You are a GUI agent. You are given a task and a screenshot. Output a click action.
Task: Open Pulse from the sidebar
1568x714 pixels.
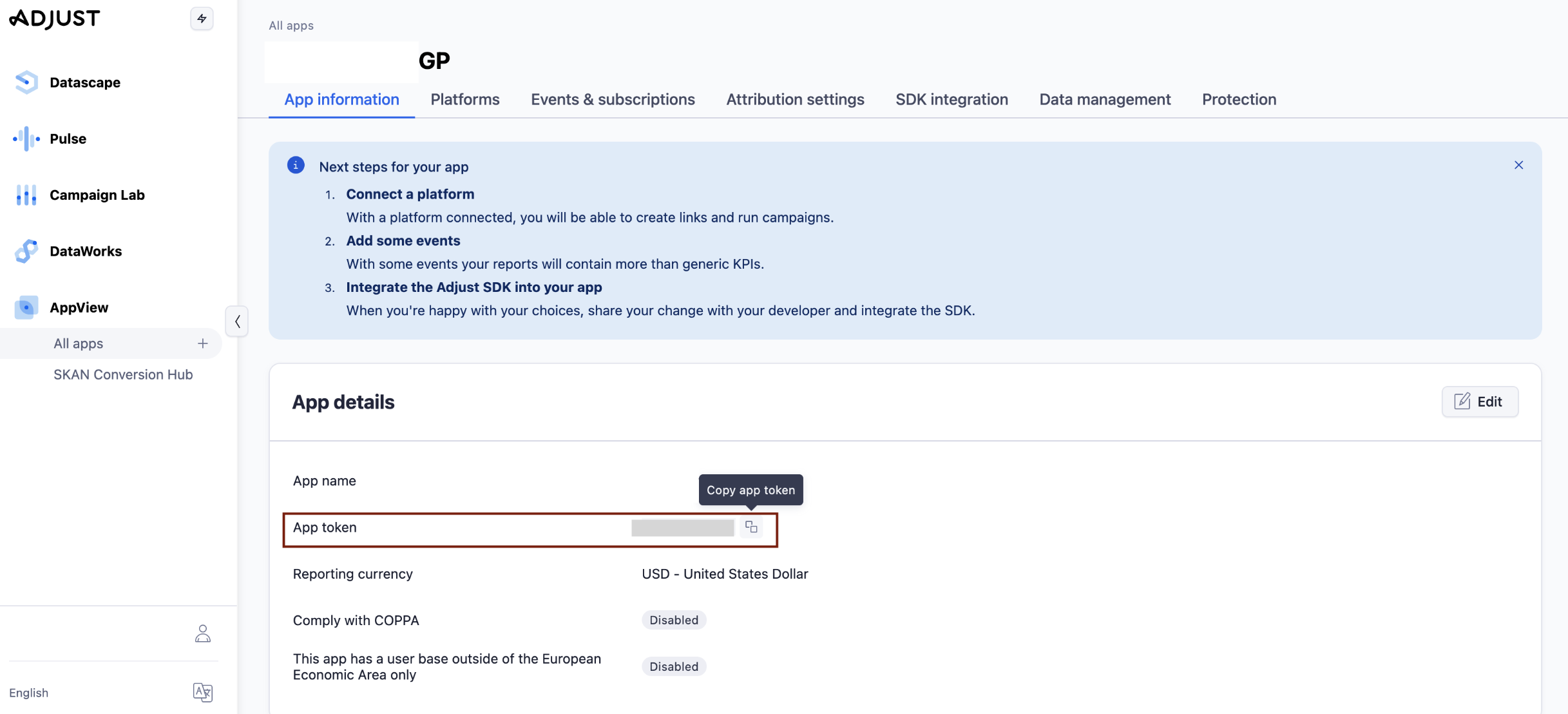[x=26, y=139]
